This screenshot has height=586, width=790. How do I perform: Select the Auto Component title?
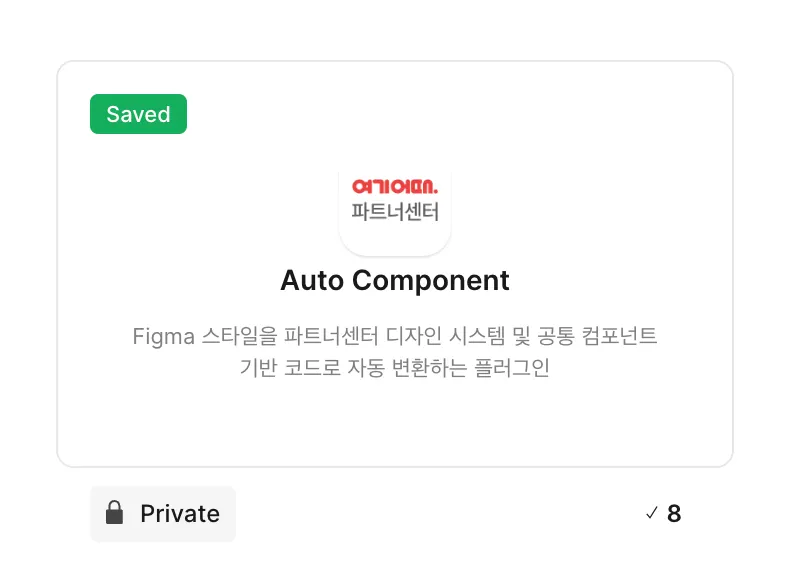[x=395, y=280]
